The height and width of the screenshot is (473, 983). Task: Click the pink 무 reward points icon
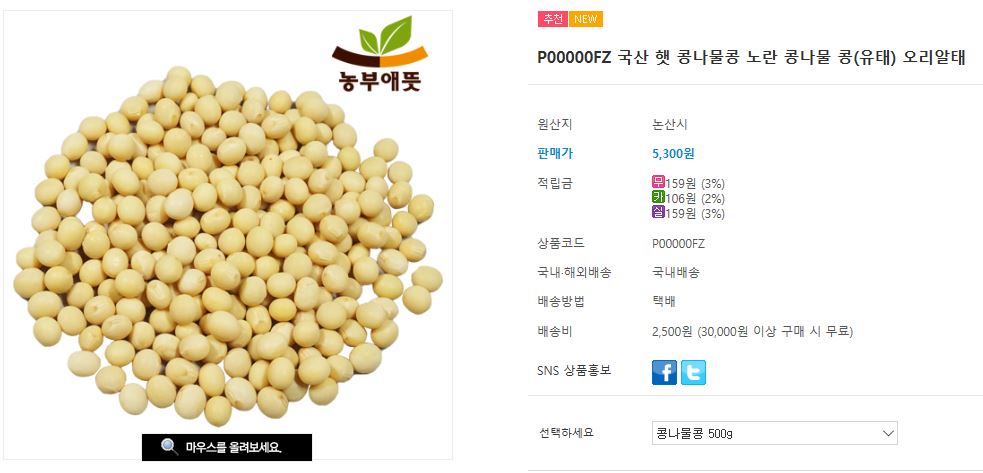pos(658,183)
